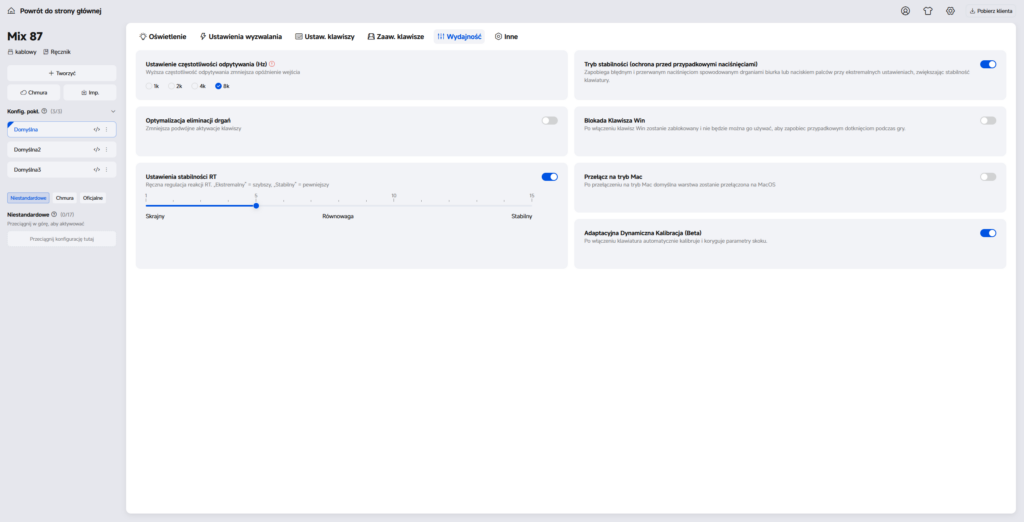1024x522 pixels.
Task: Toggle Przełącz na tryb Mac switch
Action: pyautogui.click(x=988, y=176)
